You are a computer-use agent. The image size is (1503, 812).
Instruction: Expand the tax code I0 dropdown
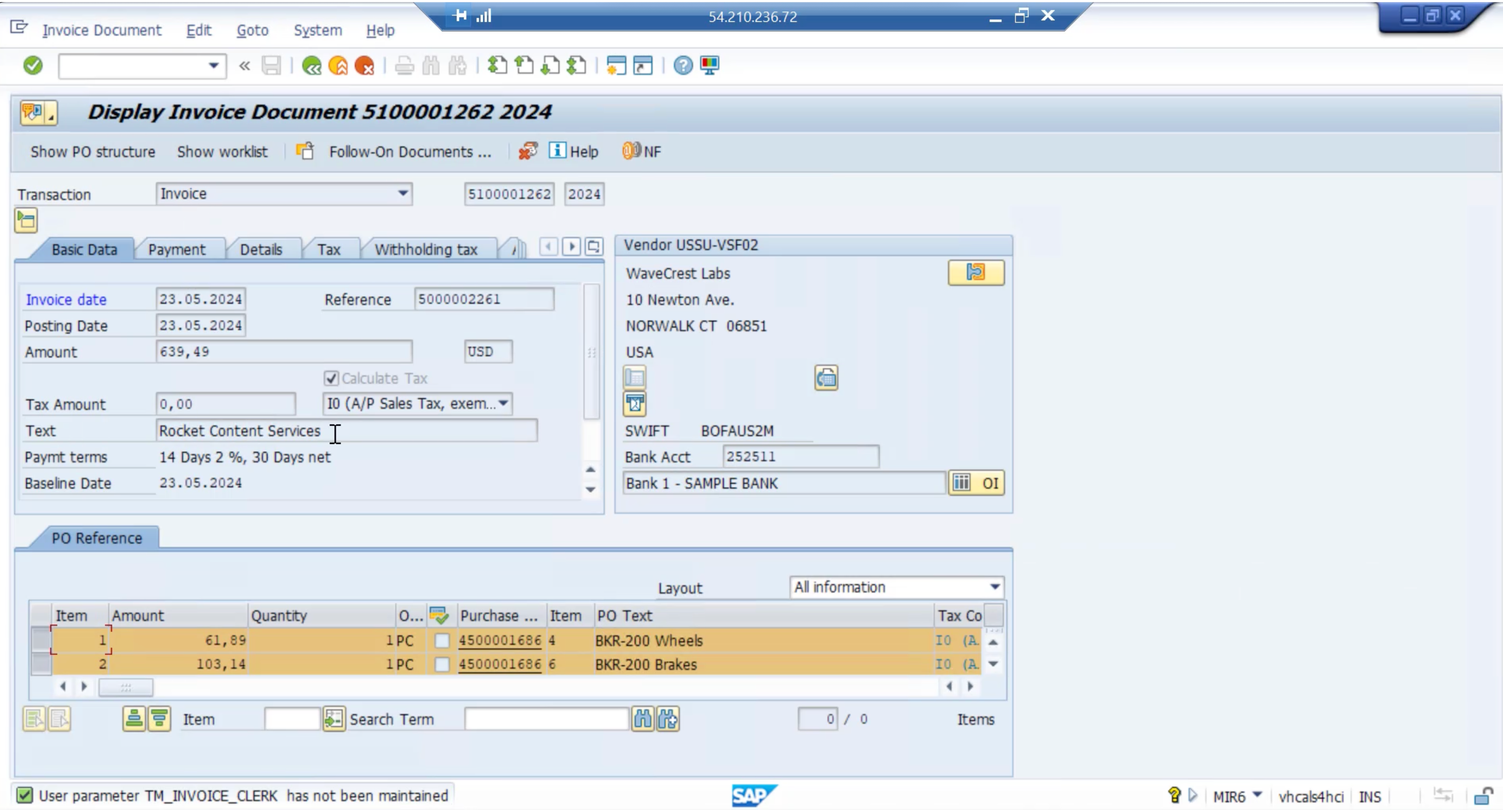[x=503, y=403]
